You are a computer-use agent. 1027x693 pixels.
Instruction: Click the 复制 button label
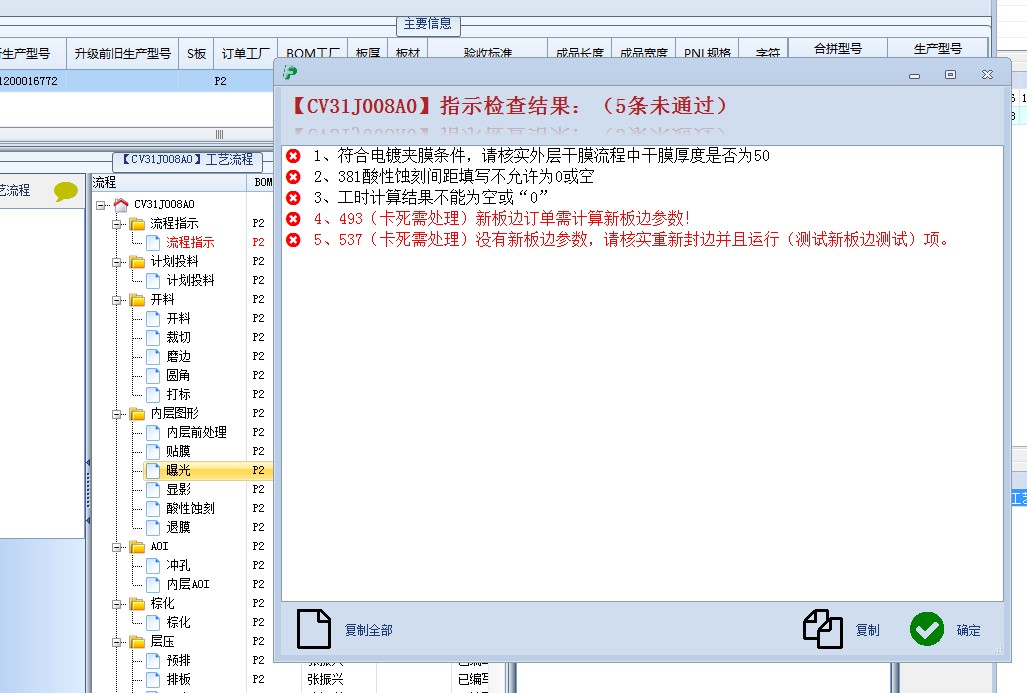[x=868, y=630]
